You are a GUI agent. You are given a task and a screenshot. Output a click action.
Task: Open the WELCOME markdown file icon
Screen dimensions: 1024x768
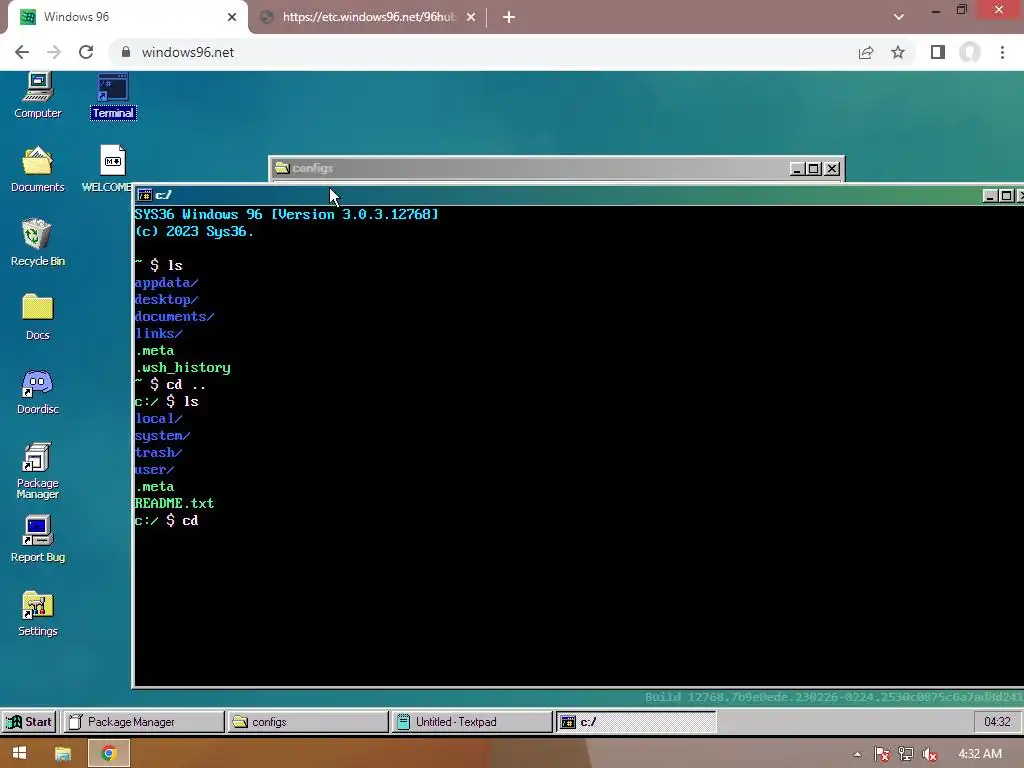point(108,169)
